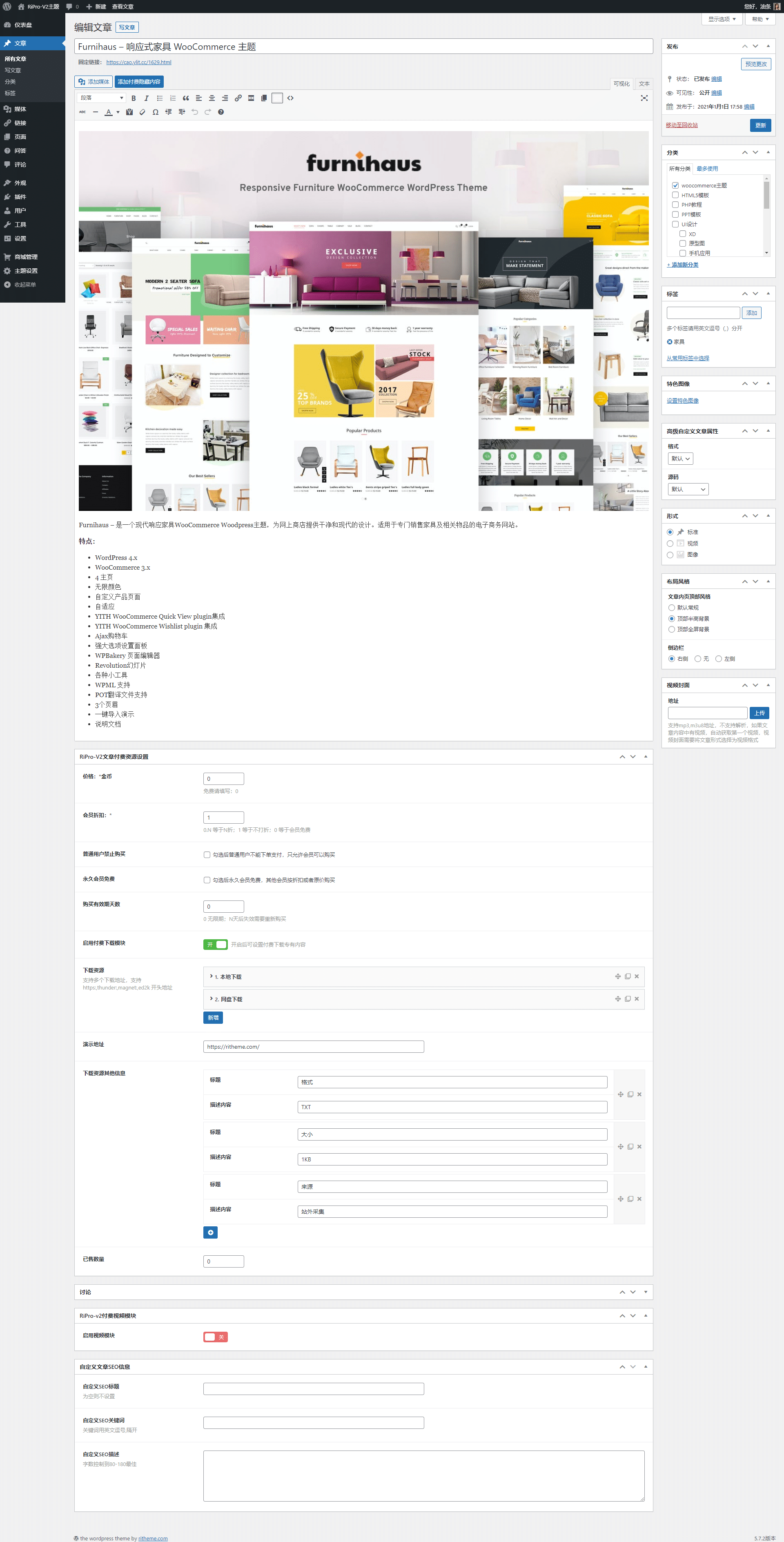
Task: Increase indent of the paragraph
Action: [182, 112]
